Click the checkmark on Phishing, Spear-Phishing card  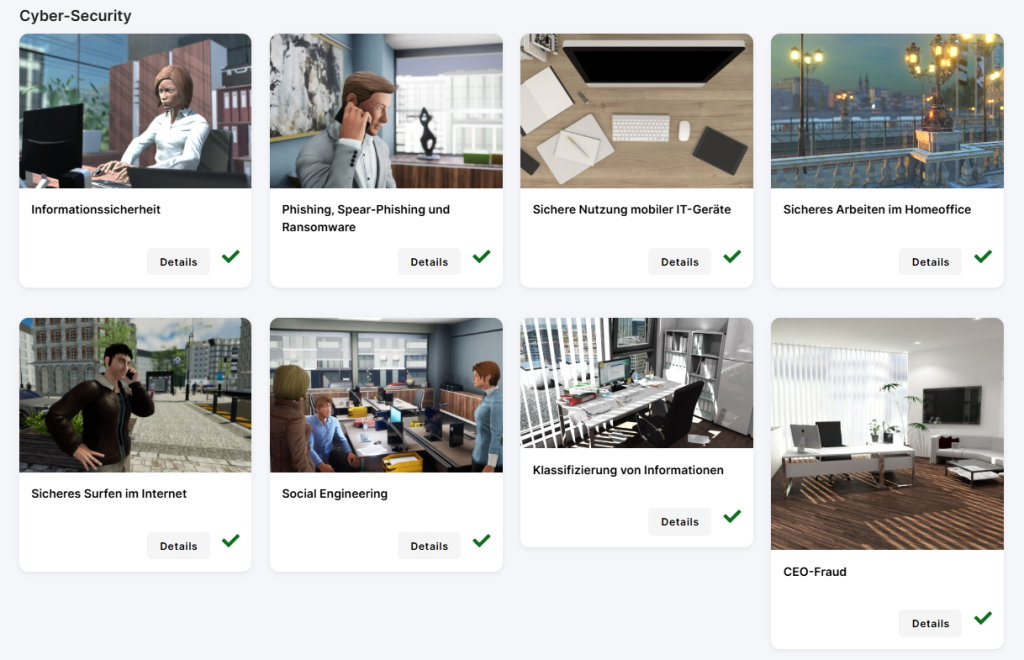click(x=481, y=257)
